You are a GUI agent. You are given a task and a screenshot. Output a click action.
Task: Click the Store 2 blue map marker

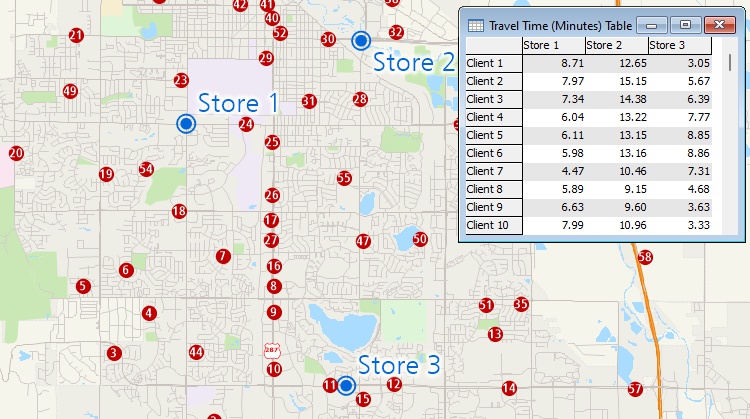(x=361, y=40)
